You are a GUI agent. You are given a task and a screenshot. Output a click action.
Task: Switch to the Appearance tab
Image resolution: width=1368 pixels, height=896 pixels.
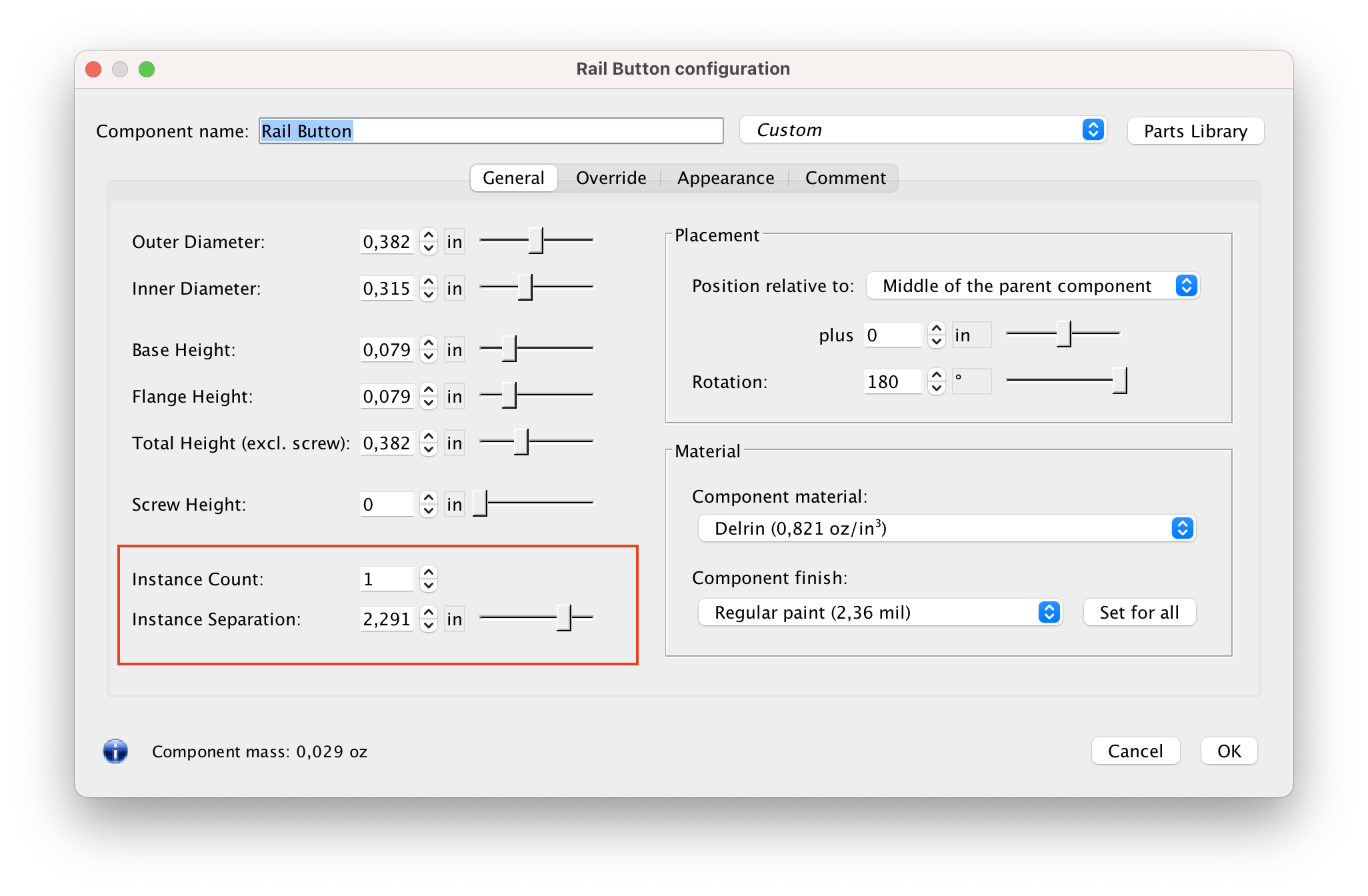point(725,178)
